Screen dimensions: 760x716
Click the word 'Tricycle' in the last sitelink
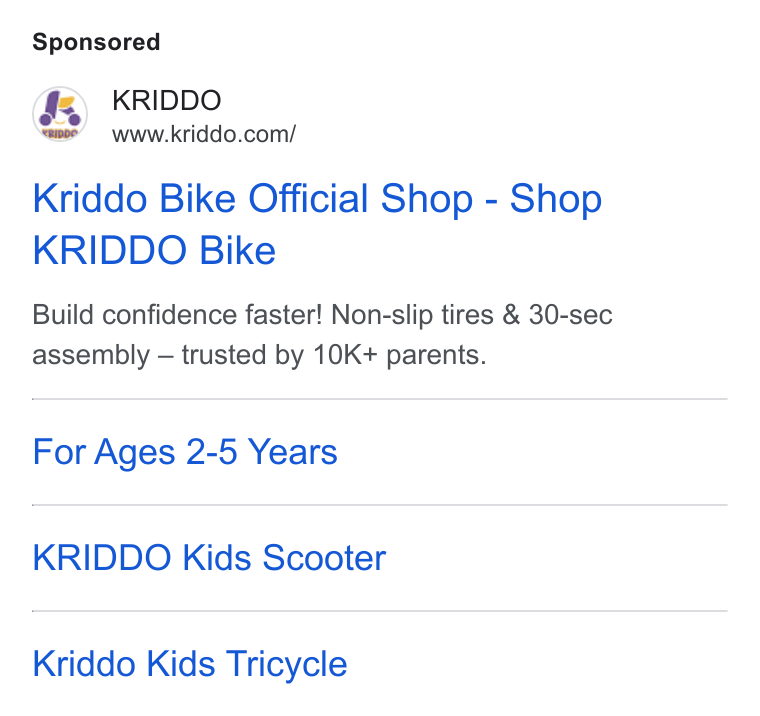tap(286, 664)
